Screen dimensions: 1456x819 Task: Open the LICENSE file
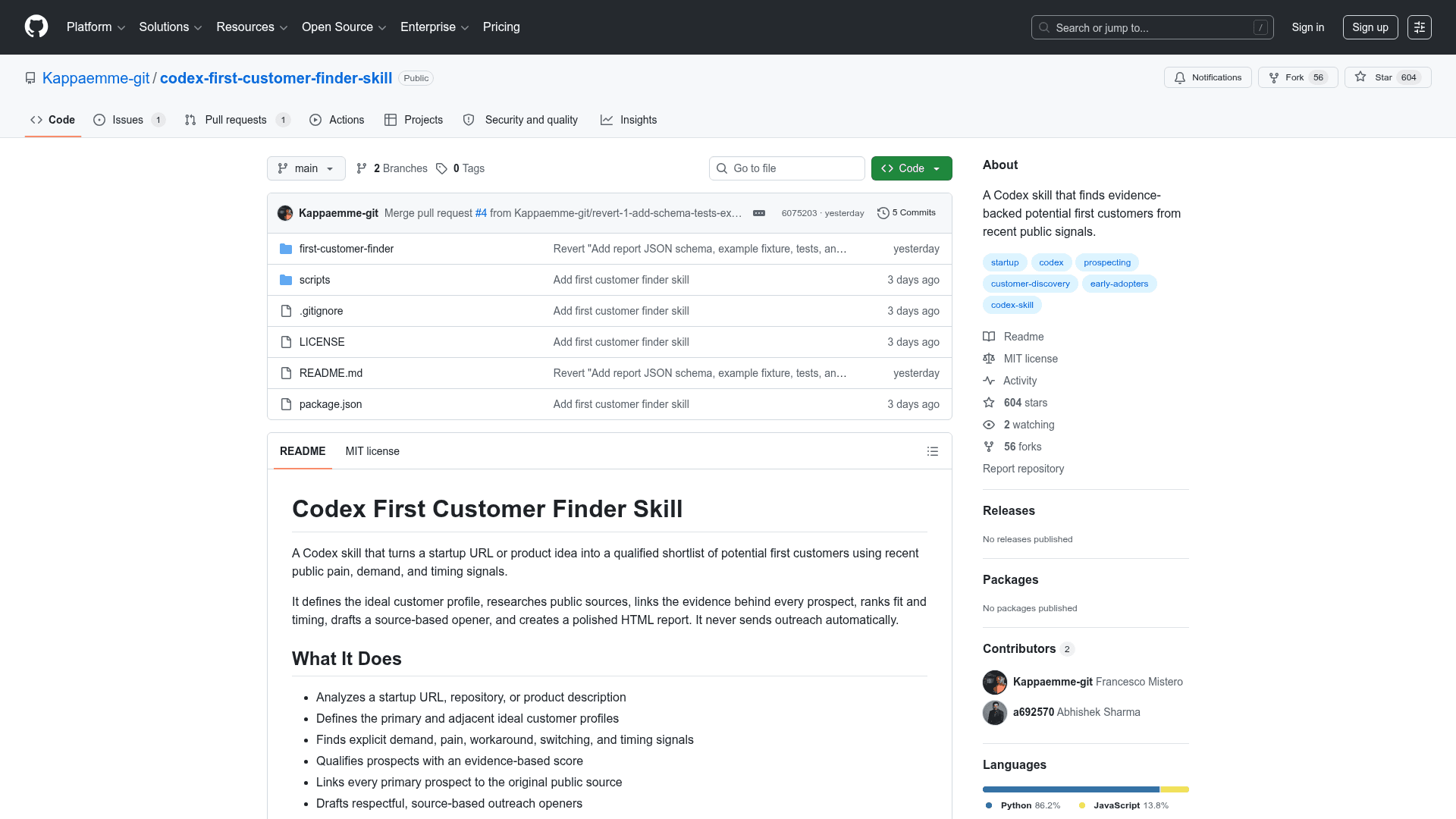(x=322, y=342)
